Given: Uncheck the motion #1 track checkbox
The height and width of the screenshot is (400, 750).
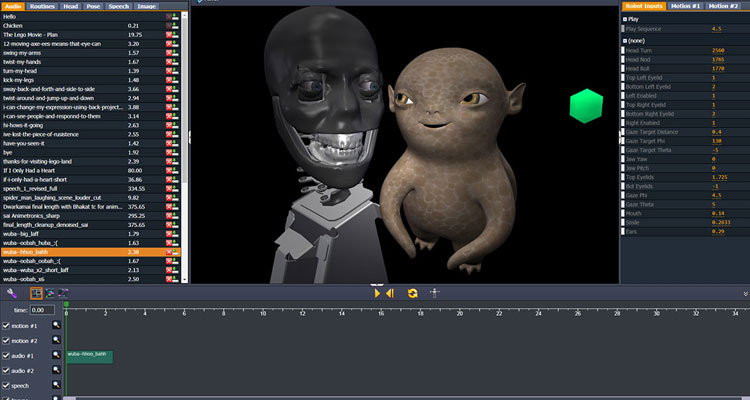Looking at the screenshot, I should point(8,326).
